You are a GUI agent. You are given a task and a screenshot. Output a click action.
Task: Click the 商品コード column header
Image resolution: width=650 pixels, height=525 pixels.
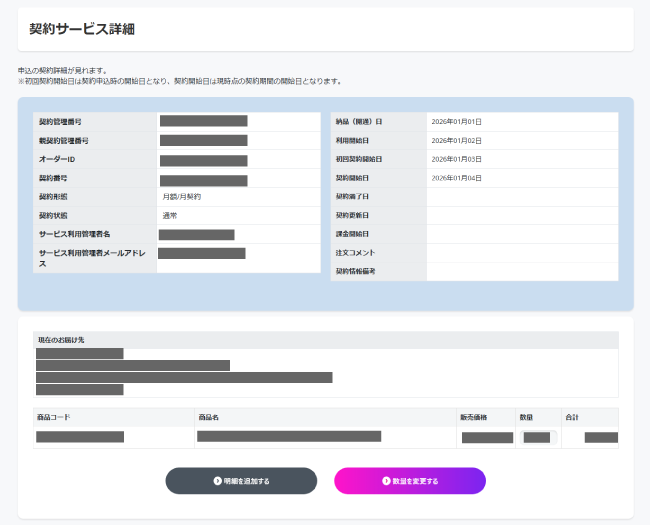(53, 417)
